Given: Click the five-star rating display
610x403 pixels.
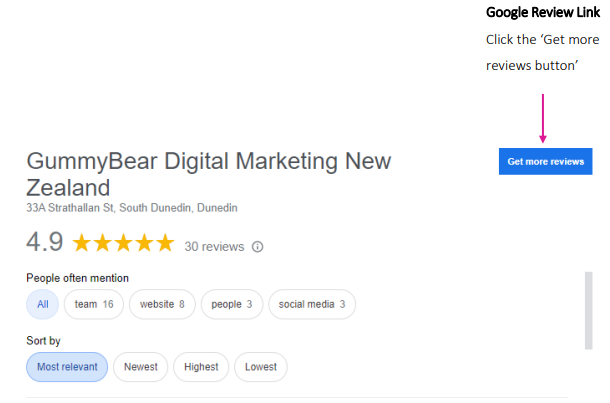Looking at the screenshot, I should [x=123, y=243].
